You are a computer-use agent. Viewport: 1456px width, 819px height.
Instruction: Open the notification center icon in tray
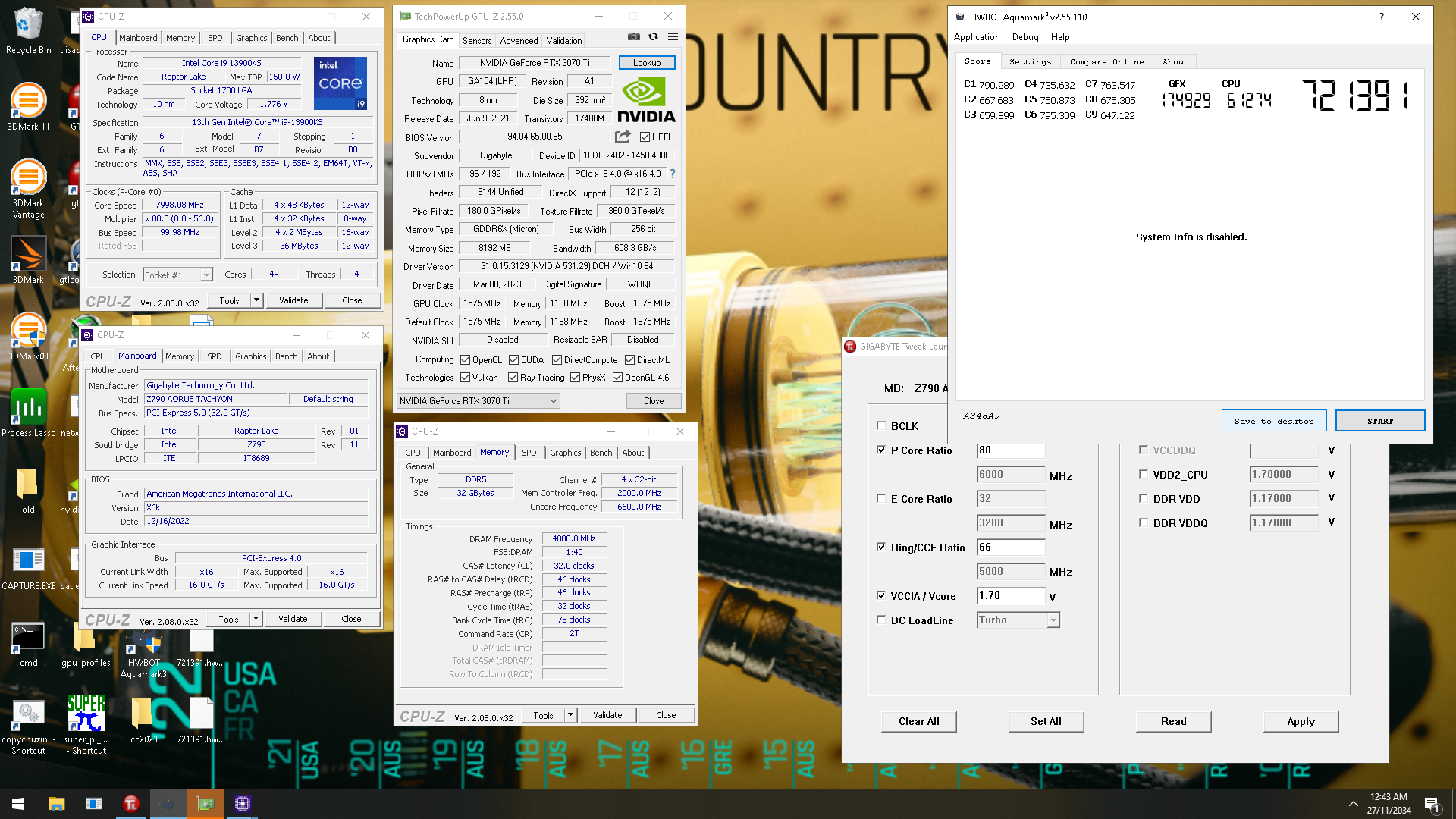pyautogui.click(x=1432, y=804)
